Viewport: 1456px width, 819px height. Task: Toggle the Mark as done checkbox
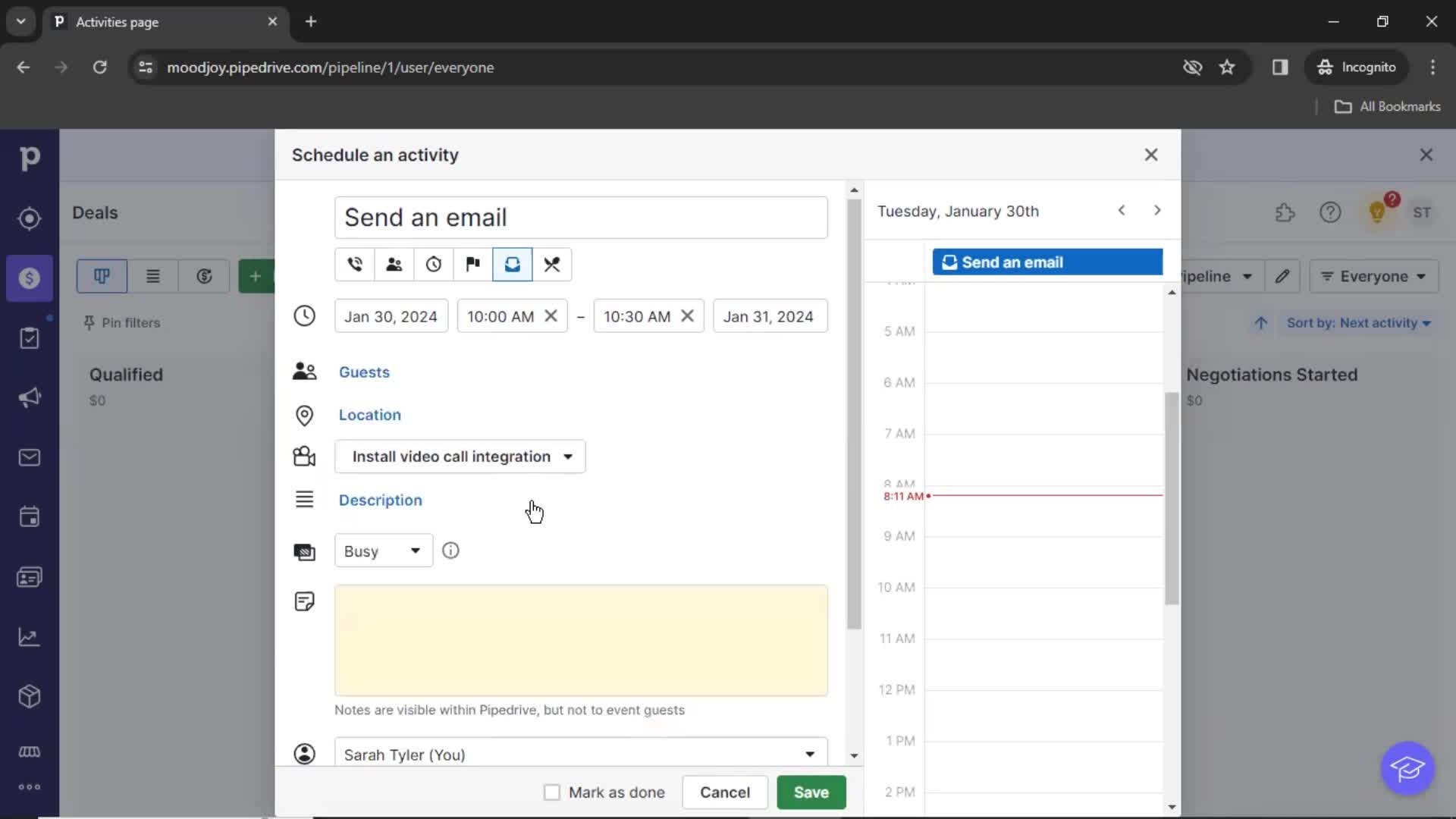[x=552, y=792]
